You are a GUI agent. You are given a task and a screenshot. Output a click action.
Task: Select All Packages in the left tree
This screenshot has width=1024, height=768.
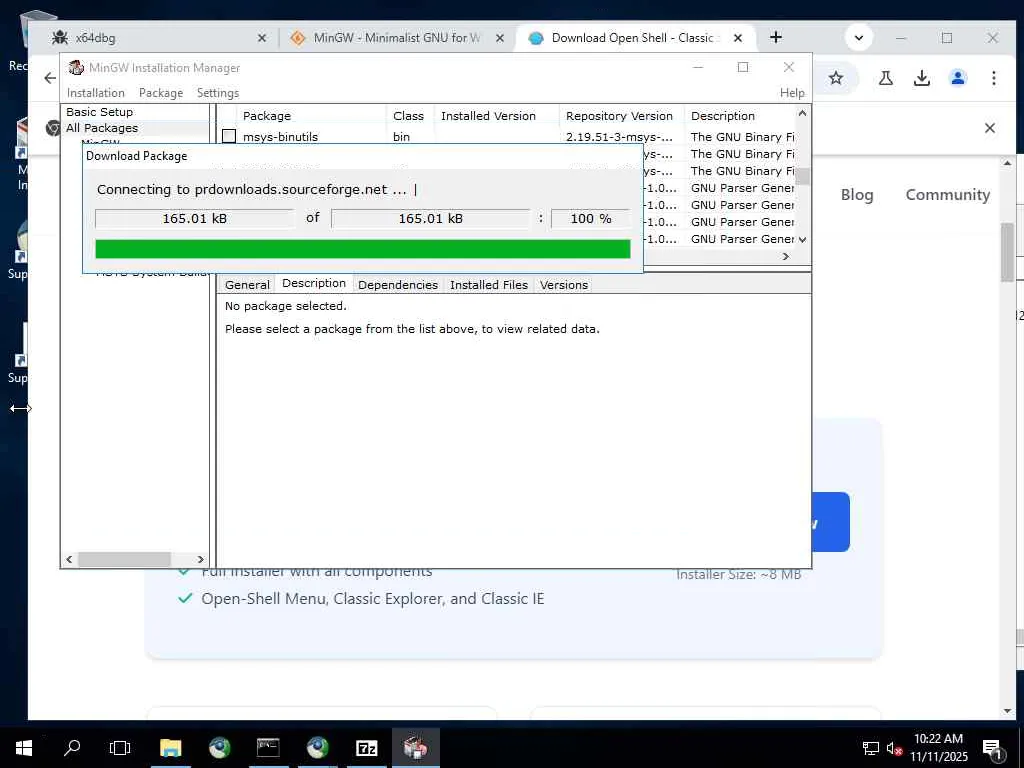click(x=102, y=128)
